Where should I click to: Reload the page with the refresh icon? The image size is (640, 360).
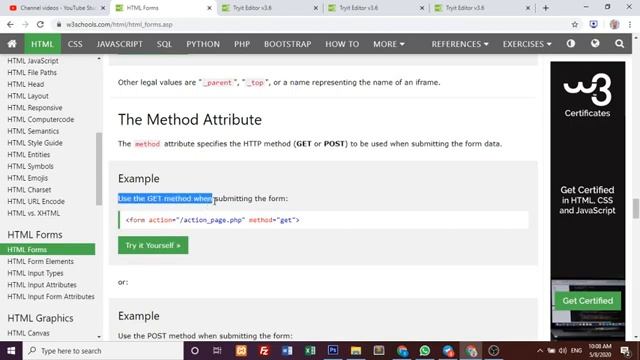coord(40,24)
